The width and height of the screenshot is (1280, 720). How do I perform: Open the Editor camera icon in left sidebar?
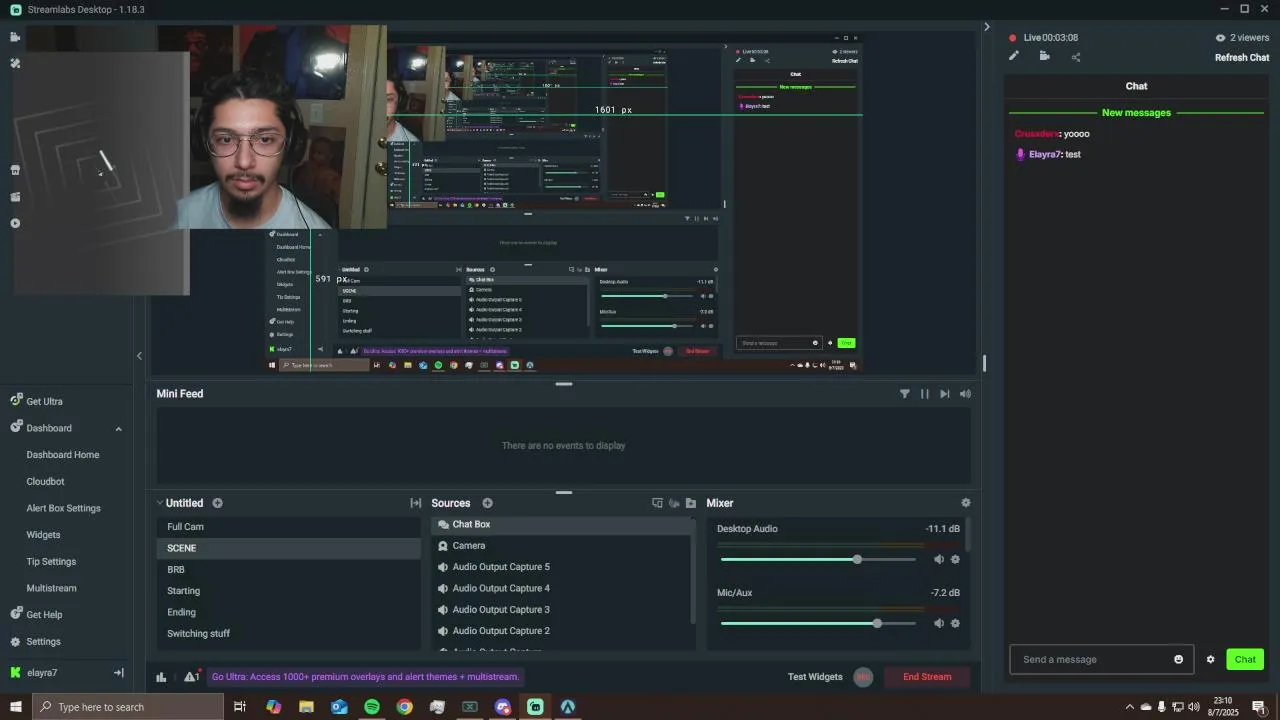click(15, 37)
